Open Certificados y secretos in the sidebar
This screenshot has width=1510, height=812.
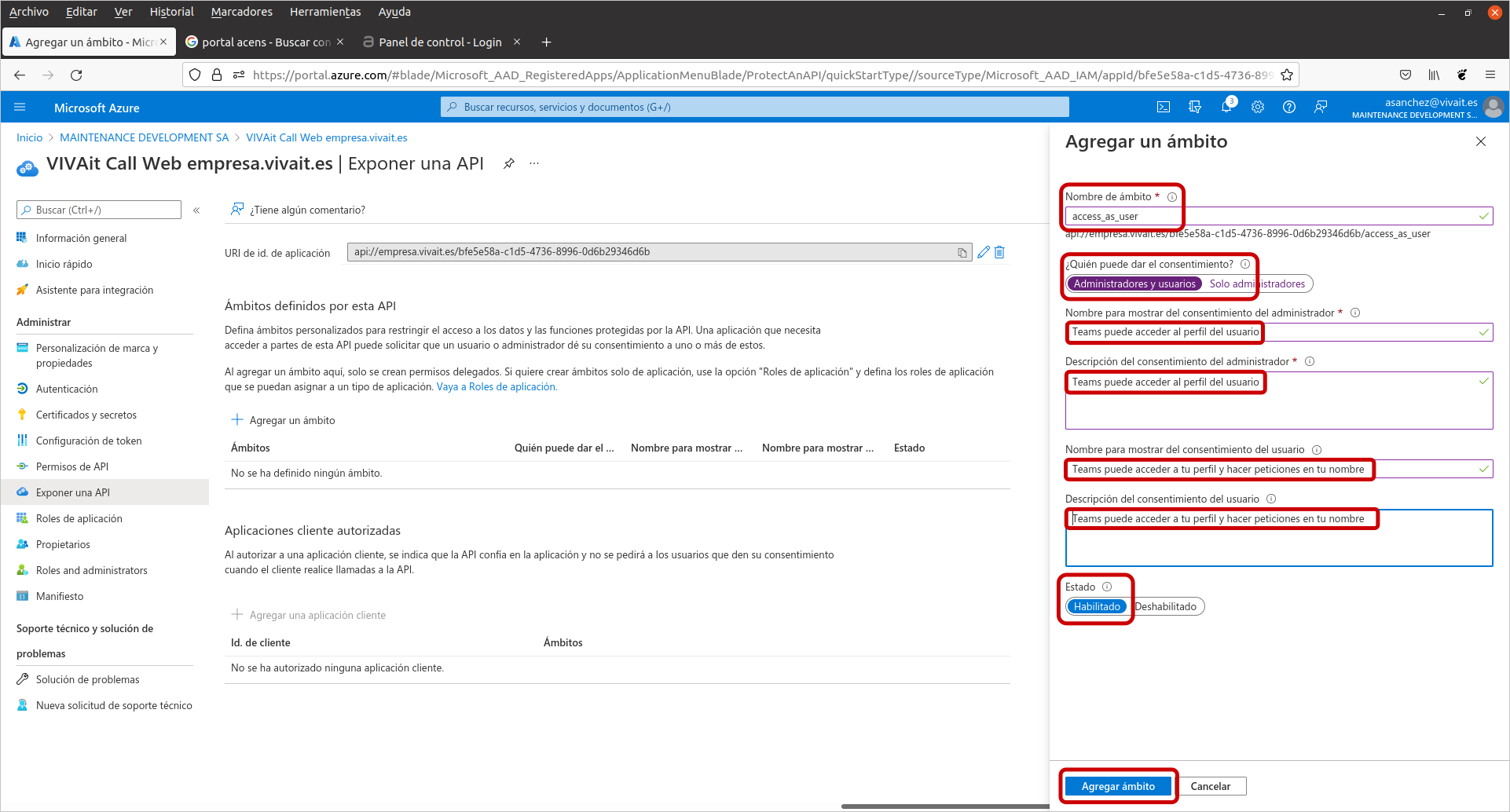click(x=86, y=415)
